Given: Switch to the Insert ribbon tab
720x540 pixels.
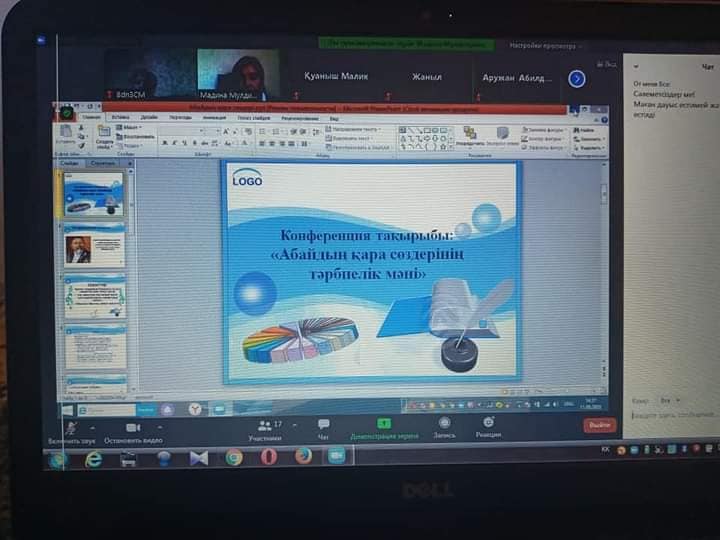Looking at the screenshot, I should tap(120, 117).
